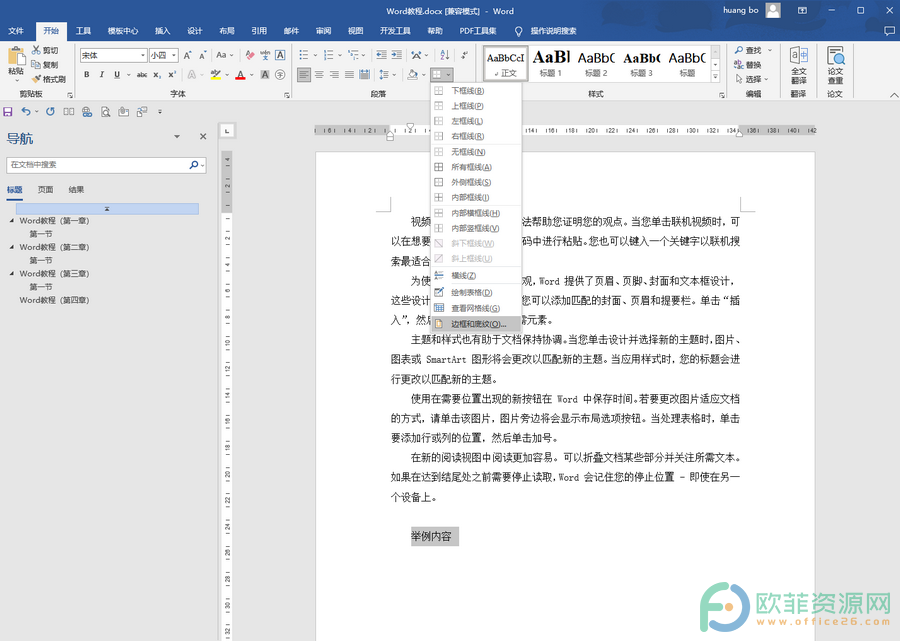Sort text with the A-Z sort icon
Screen dimensions: 900x641
(445, 56)
